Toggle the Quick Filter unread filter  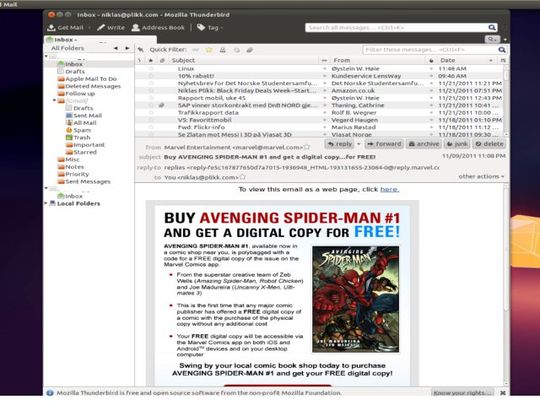tap(195, 50)
